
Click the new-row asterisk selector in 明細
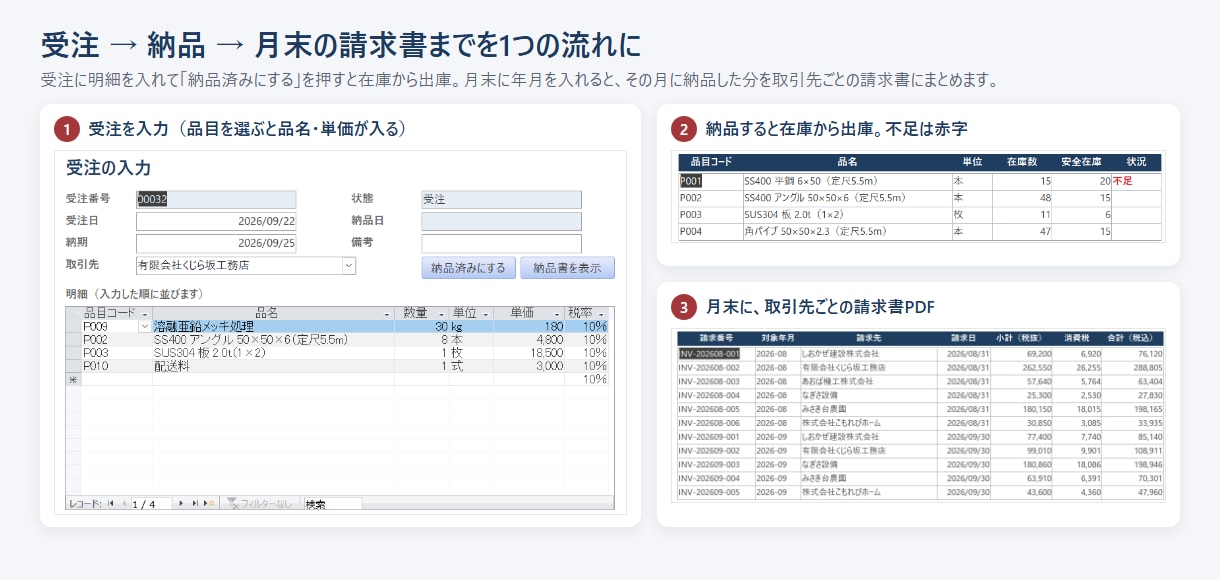pyautogui.click(x=73, y=380)
